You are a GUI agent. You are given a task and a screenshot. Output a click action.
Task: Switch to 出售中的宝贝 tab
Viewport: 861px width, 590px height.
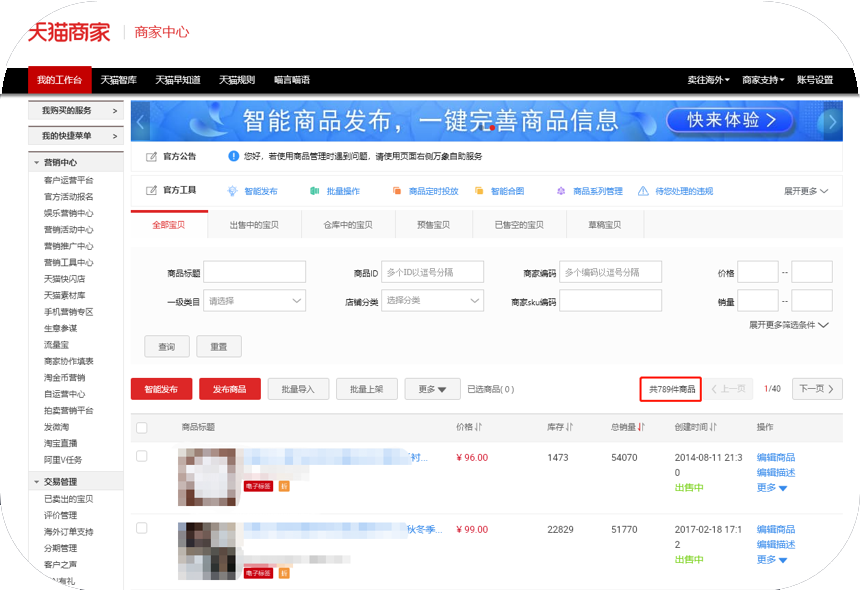tap(254, 225)
